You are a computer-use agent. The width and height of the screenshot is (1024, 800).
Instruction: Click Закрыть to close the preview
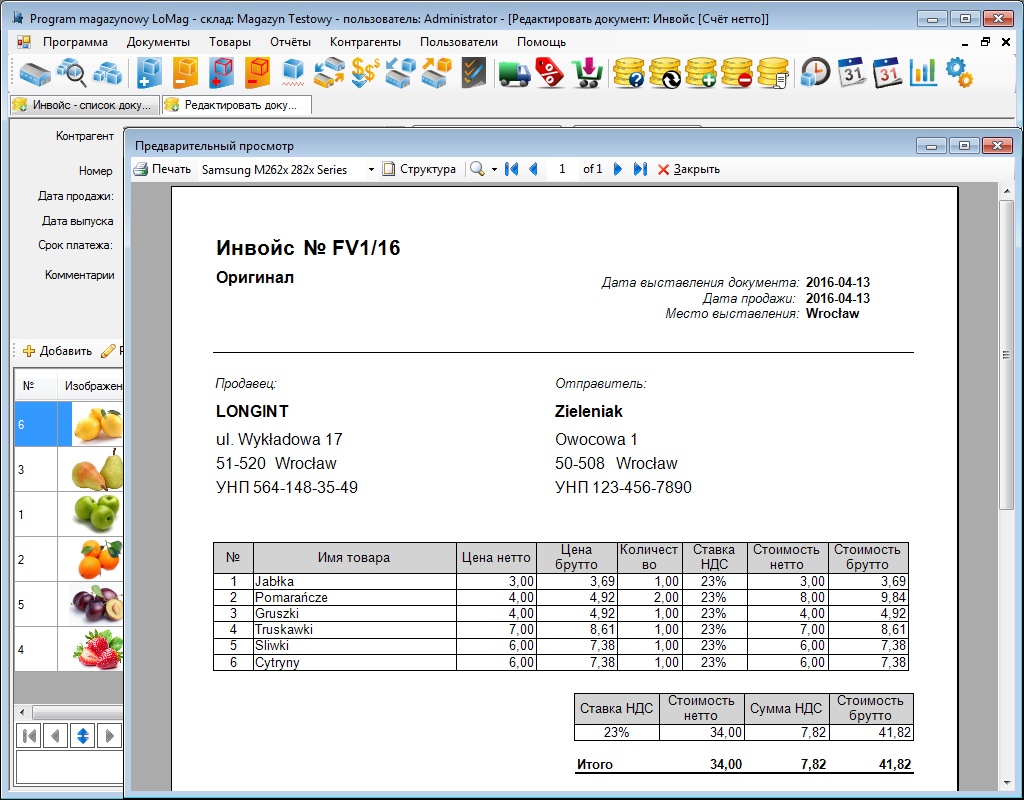point(688,170)
